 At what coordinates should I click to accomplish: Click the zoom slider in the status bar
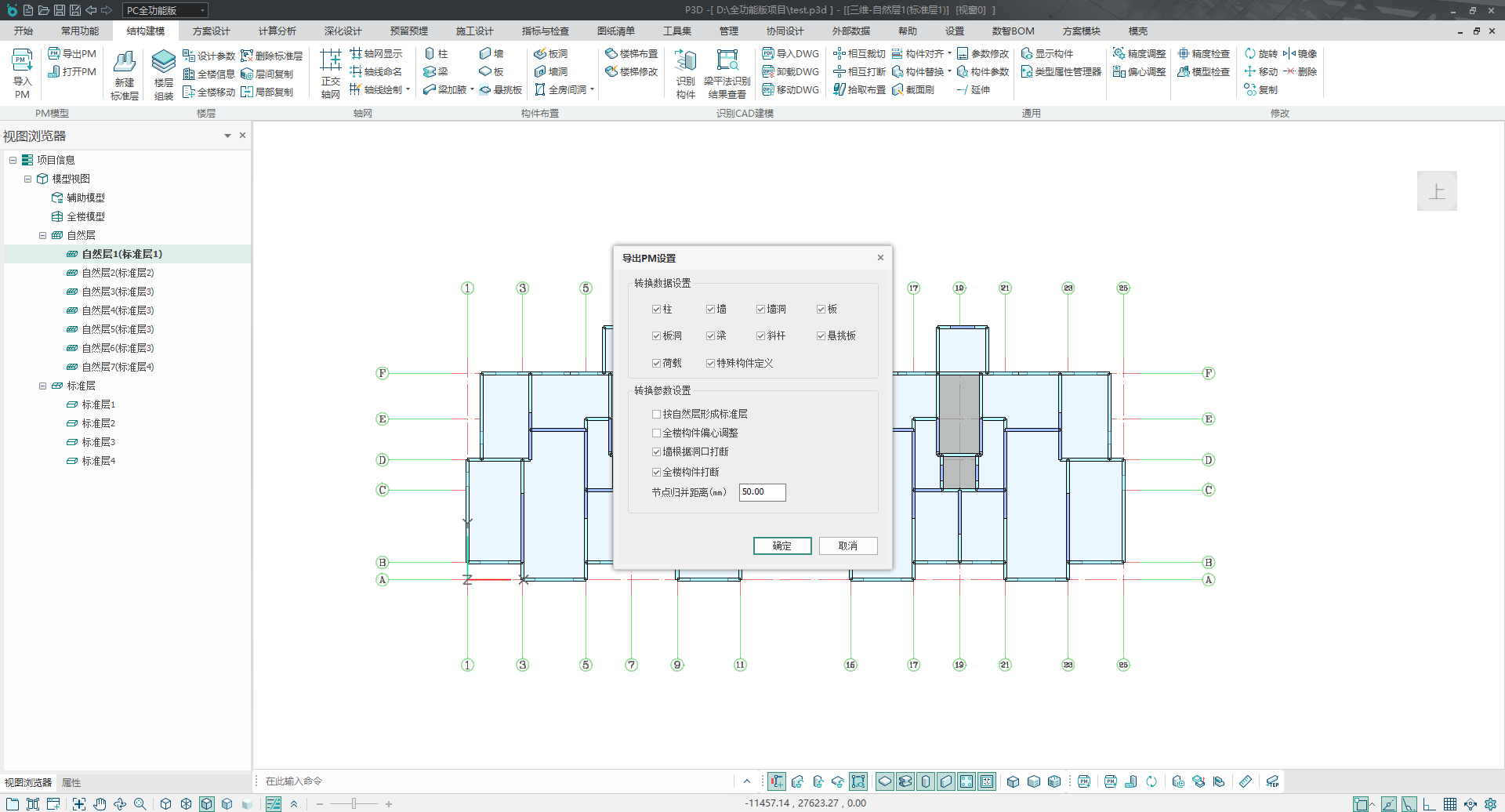click(354, 803)
